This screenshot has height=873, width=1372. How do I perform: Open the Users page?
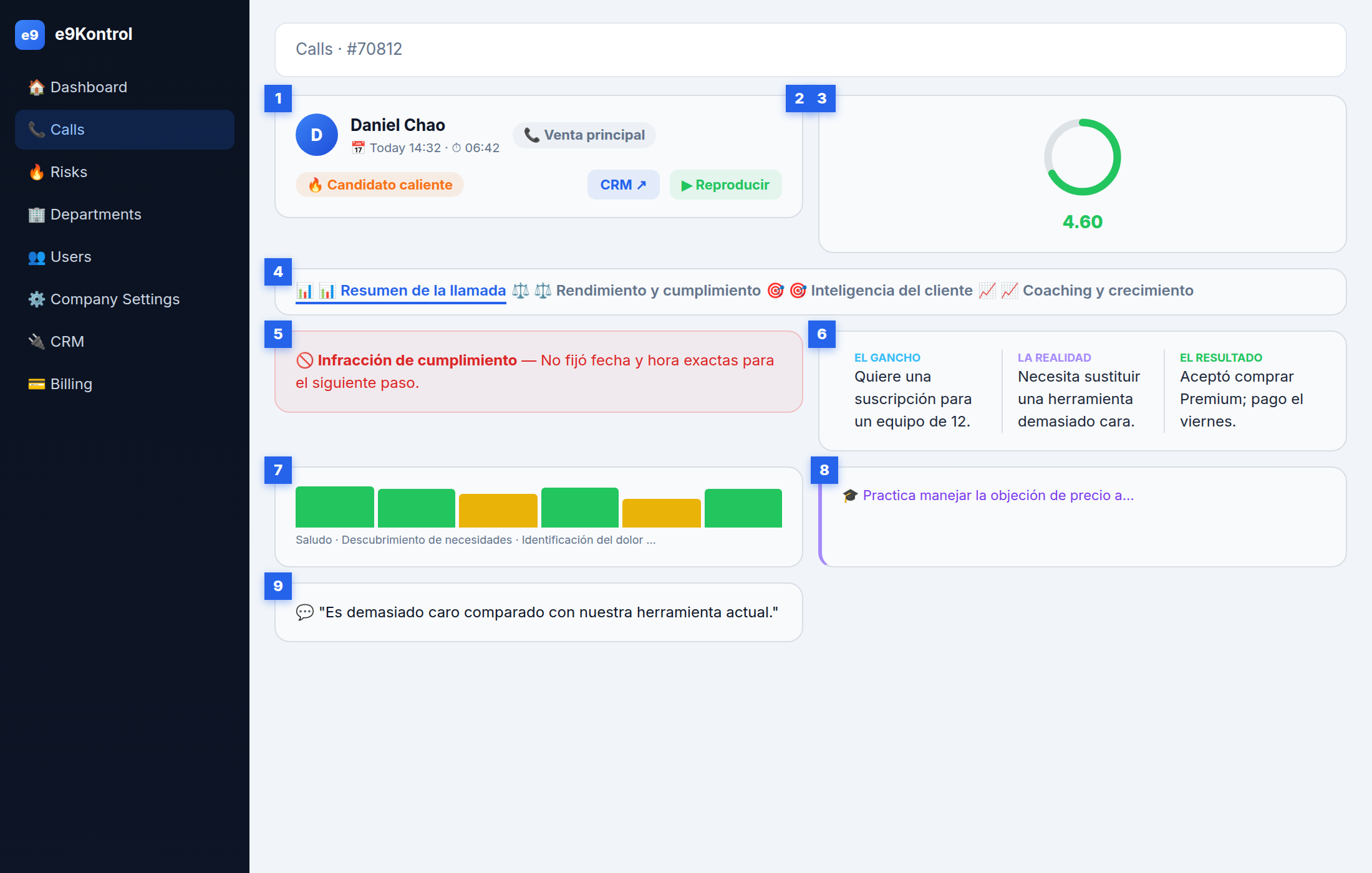click(x=125, y=257)
